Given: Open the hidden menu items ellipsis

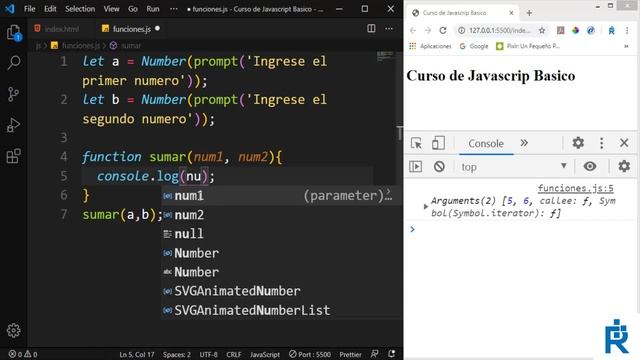Looking at the screenshot, I should pos(174,9).
